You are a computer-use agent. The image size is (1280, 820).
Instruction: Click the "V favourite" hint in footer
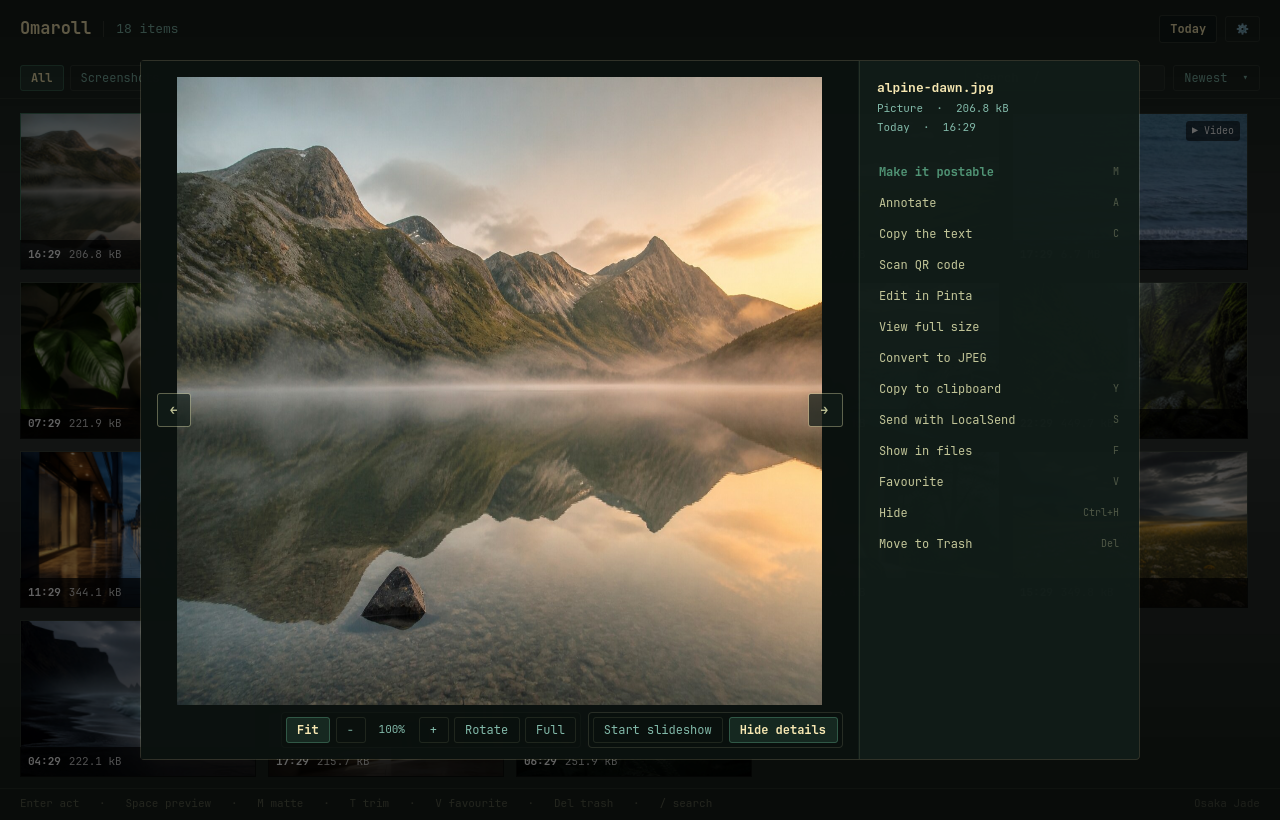[471, 803]
